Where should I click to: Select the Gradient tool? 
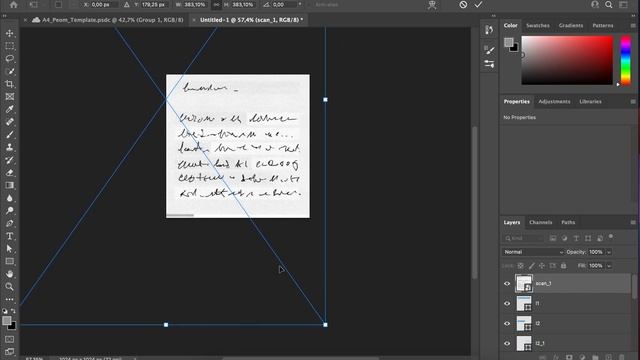[9, 185]
